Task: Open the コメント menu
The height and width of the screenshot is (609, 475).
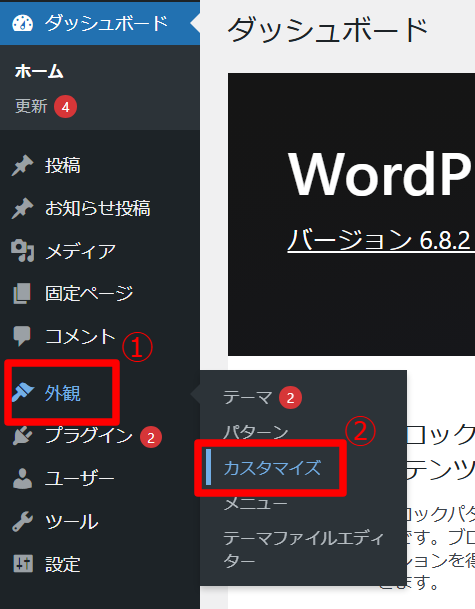Action: pos(100,336)
